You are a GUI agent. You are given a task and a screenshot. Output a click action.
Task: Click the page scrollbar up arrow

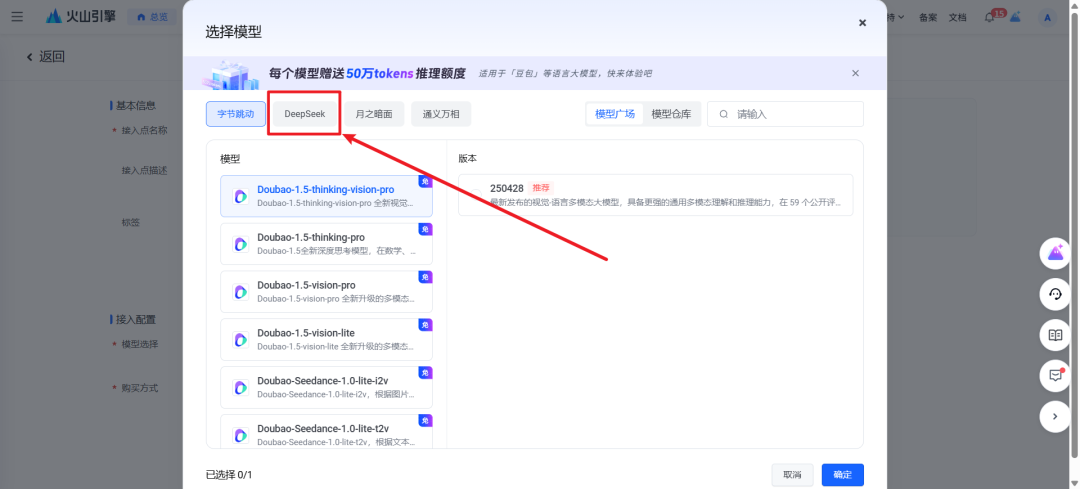click(1074, 6)
